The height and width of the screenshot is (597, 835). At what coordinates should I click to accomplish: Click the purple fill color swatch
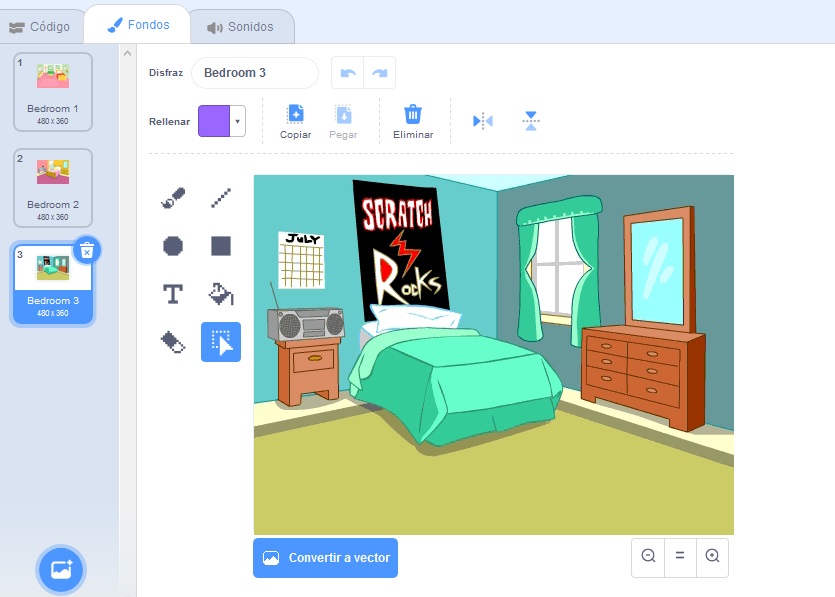(214, 121)
